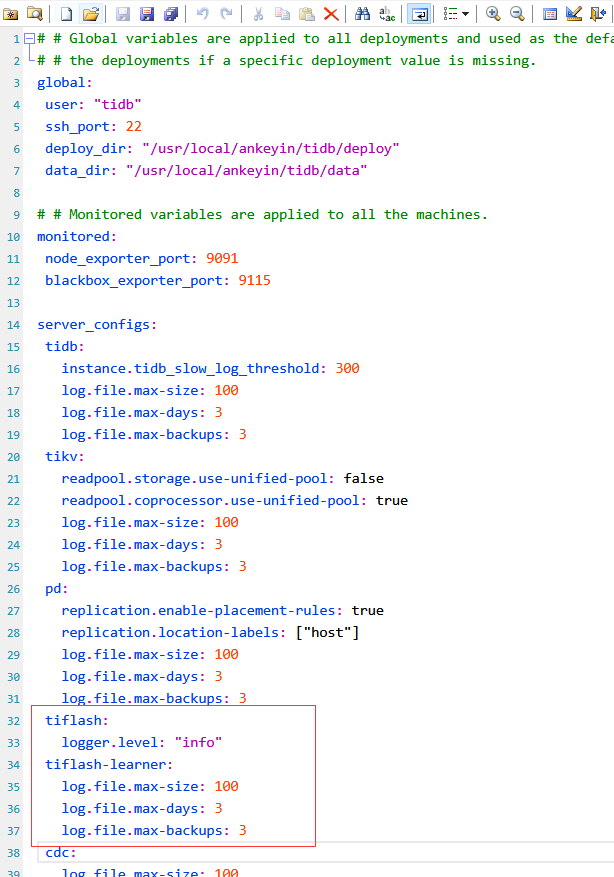Image resolution: width=614 pixels, height=877 pixels.
Task: Click the Save As floppy icon
Action: 147,13
